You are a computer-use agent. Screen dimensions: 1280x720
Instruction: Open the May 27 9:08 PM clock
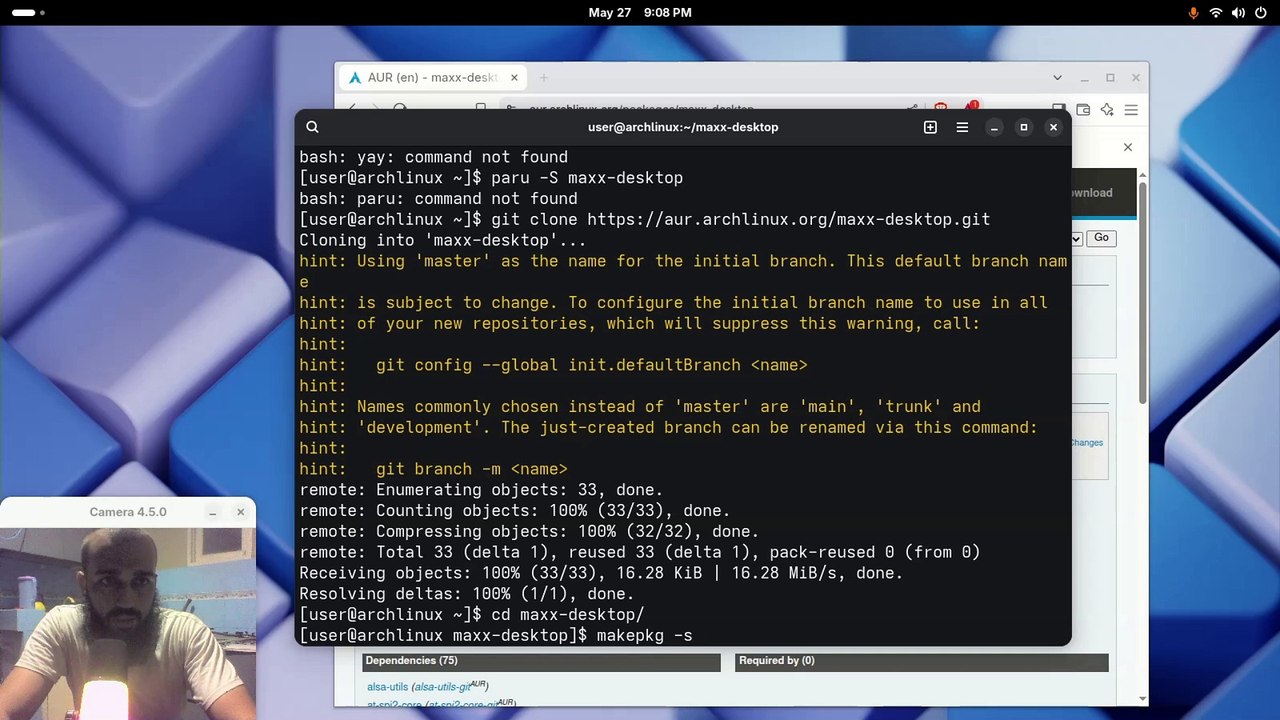point(640,13)
